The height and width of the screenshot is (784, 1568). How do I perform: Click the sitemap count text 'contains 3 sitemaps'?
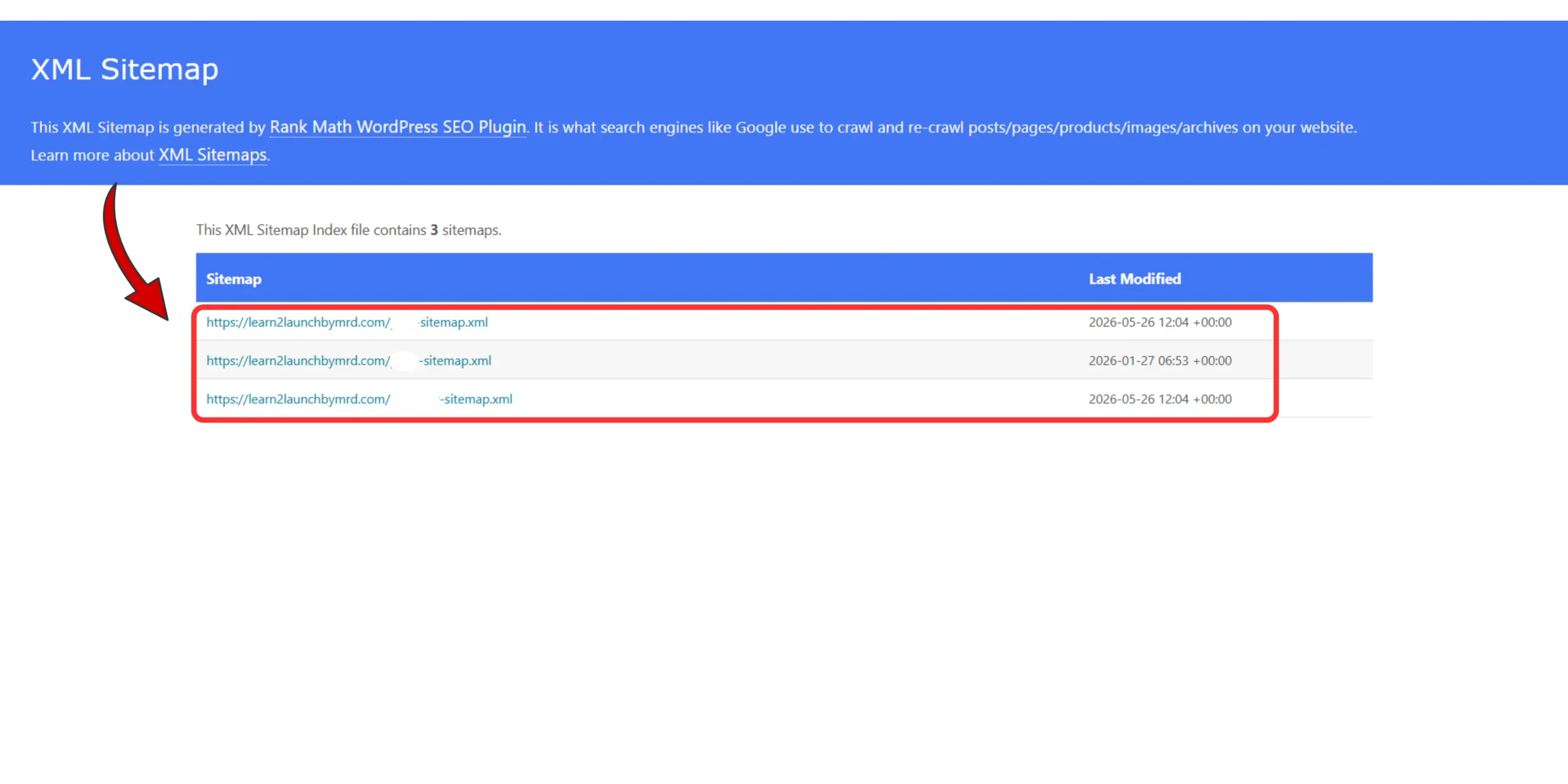[437, 230]
